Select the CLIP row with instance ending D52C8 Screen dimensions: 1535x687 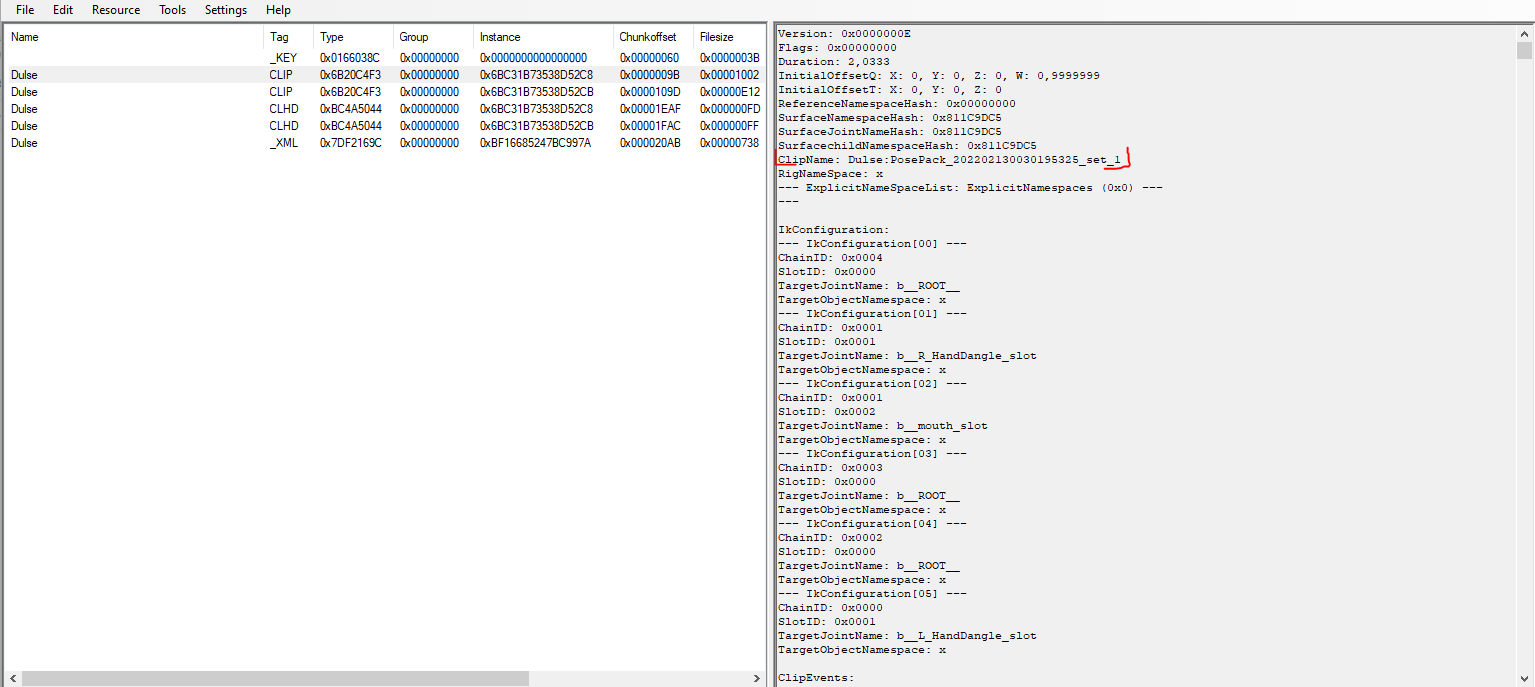pyautogui.click(x=385, y=75)
